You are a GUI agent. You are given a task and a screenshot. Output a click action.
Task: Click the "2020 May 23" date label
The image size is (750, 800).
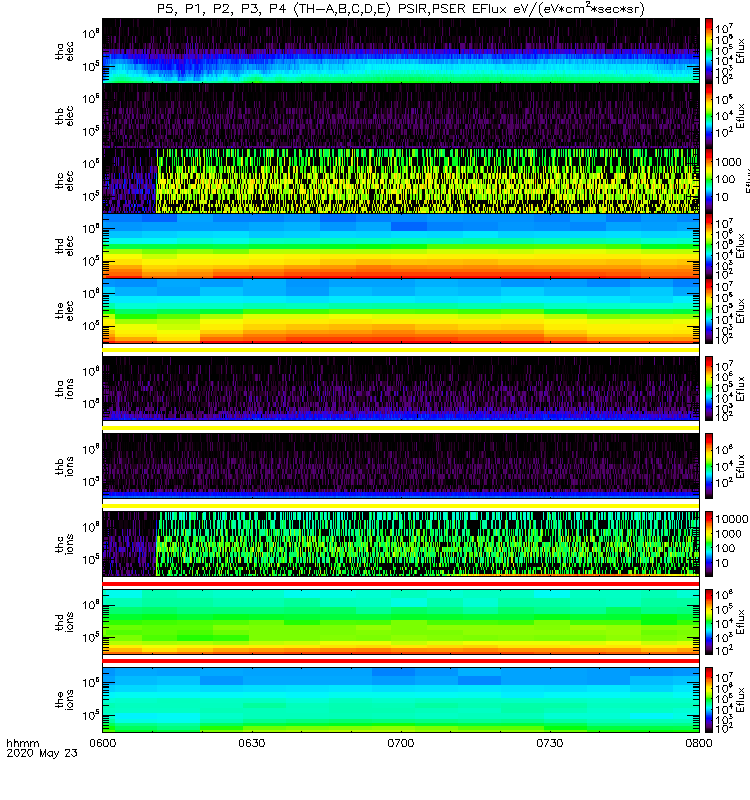click(x=42, y=753)
